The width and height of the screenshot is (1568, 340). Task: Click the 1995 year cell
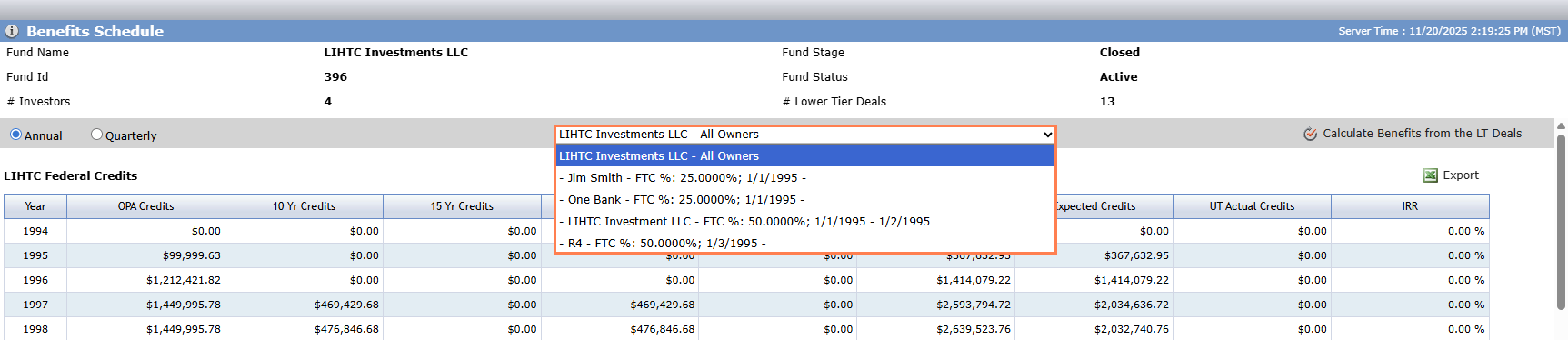[x=35, y=255]
